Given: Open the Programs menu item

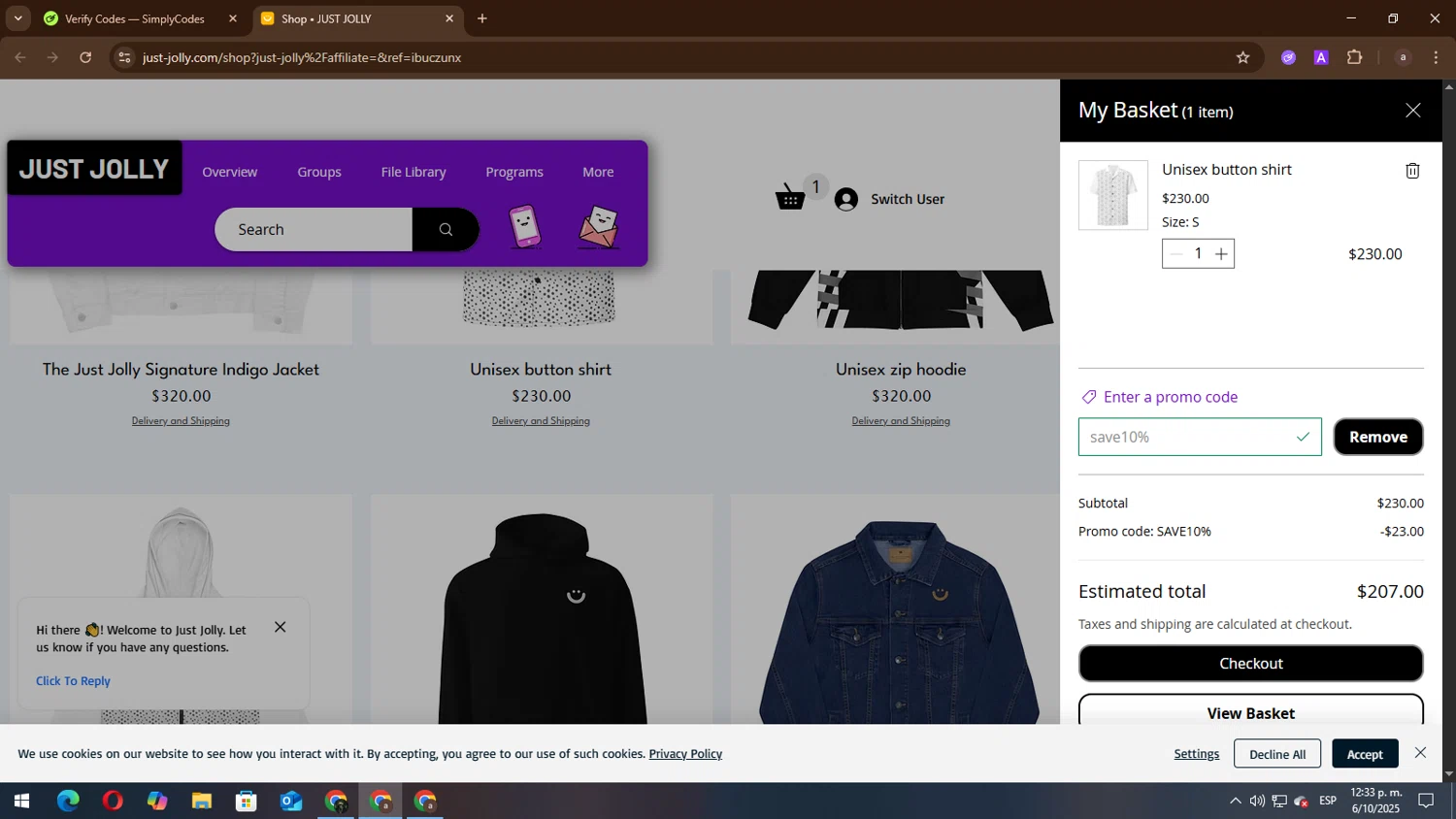Looking at the screenshot, I should (514, 172).
